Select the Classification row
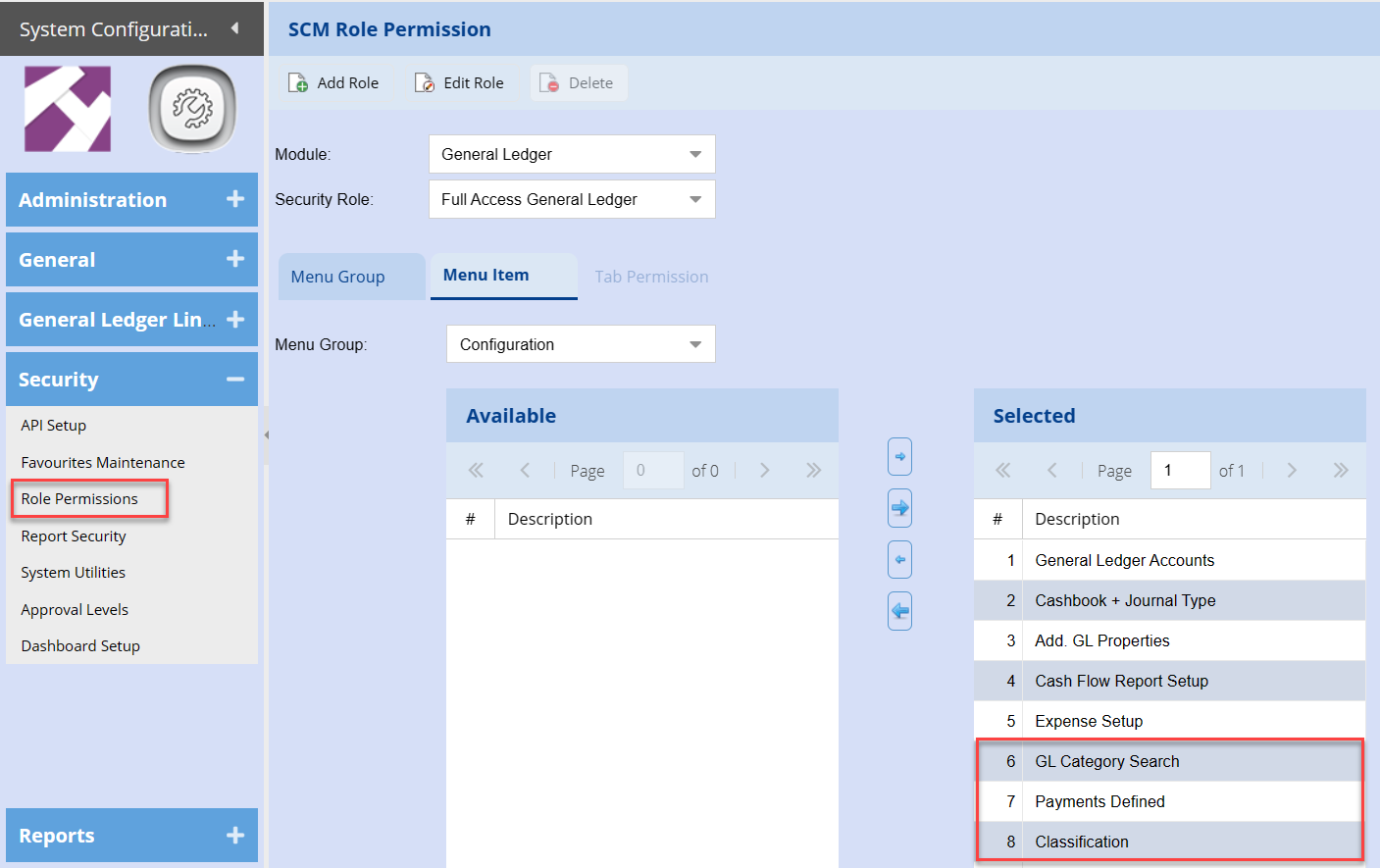 (x=1170, y=842)
